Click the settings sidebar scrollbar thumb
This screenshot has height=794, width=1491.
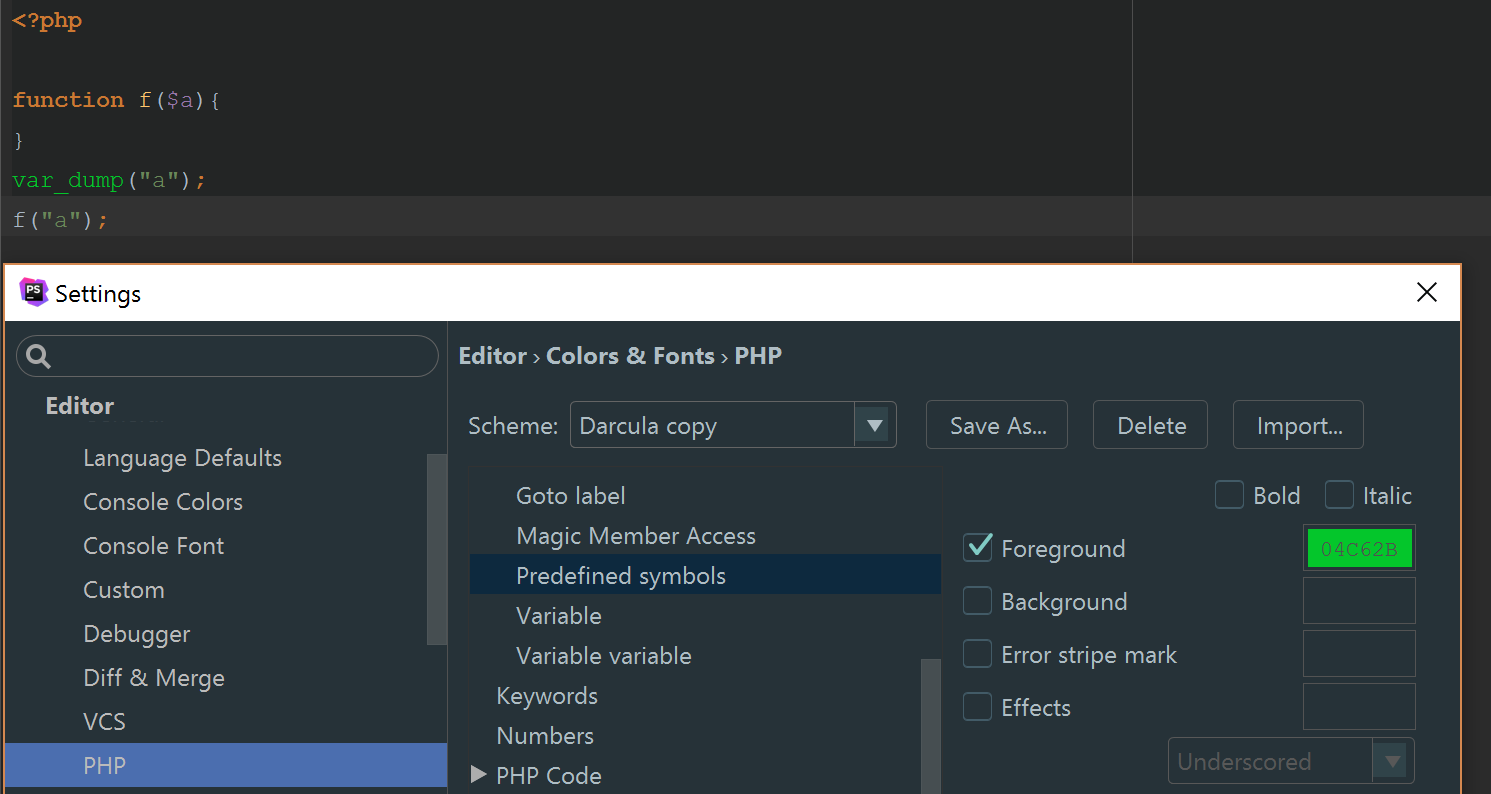click(437, 549)
